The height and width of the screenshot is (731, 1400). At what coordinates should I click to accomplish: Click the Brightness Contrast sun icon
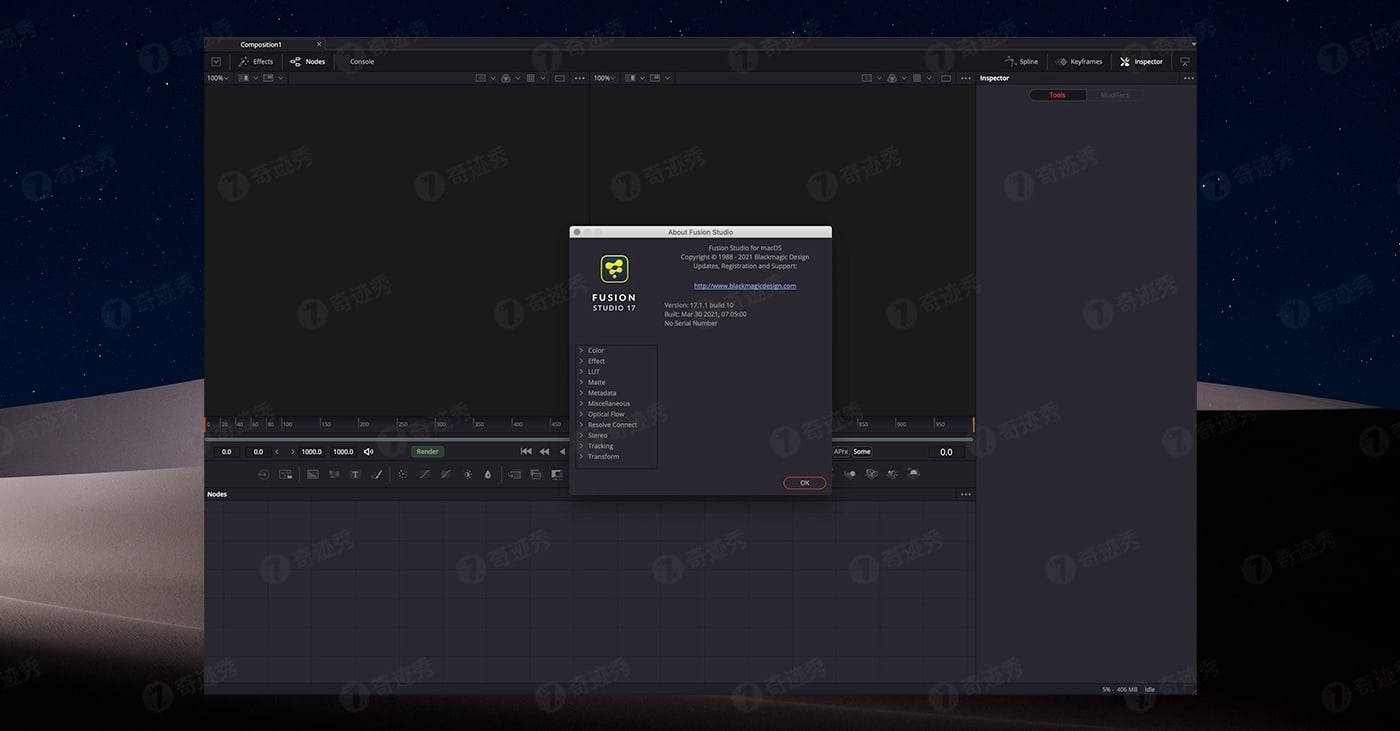(x=467, y=475)
